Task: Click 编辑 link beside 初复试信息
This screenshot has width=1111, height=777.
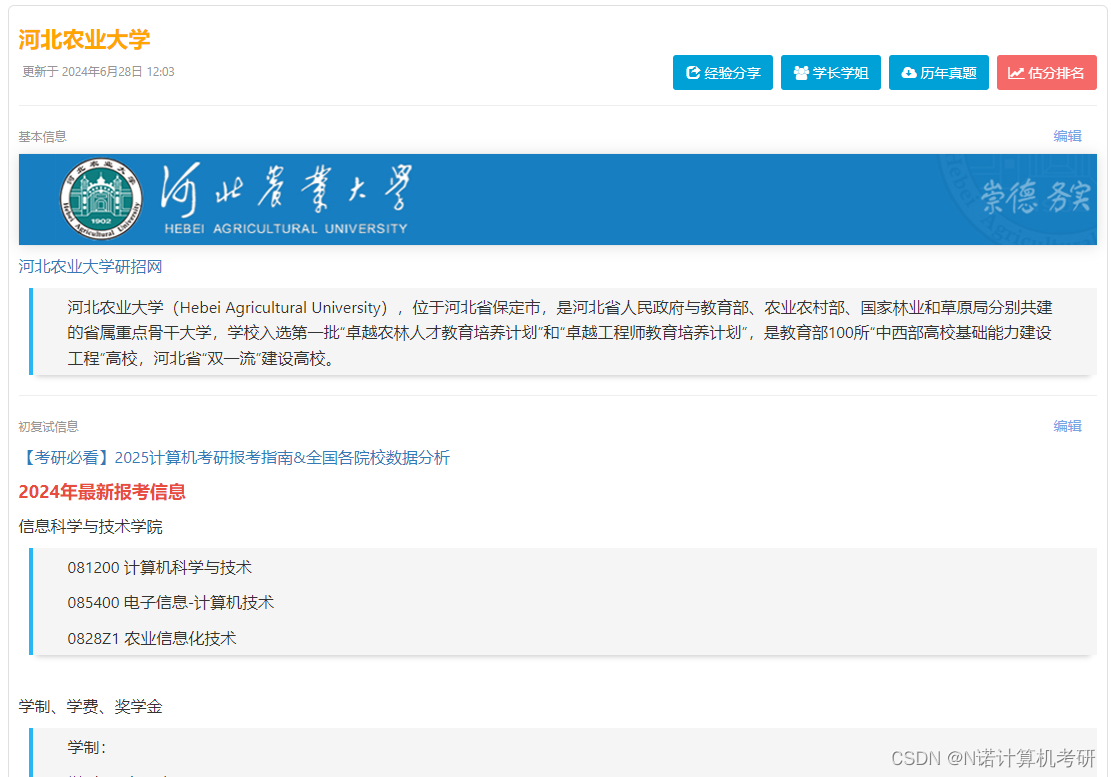Action: click(x=1067, y=426)
